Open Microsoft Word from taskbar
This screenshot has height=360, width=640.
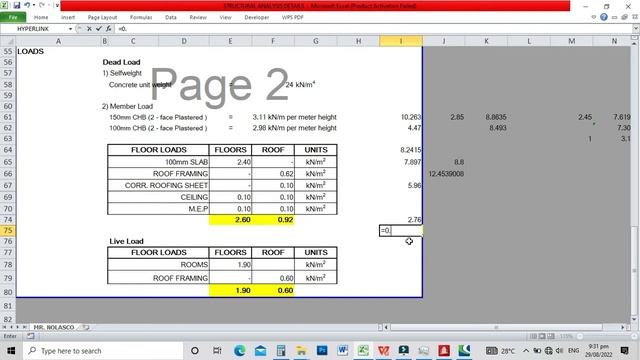click(x=342, y=351)
